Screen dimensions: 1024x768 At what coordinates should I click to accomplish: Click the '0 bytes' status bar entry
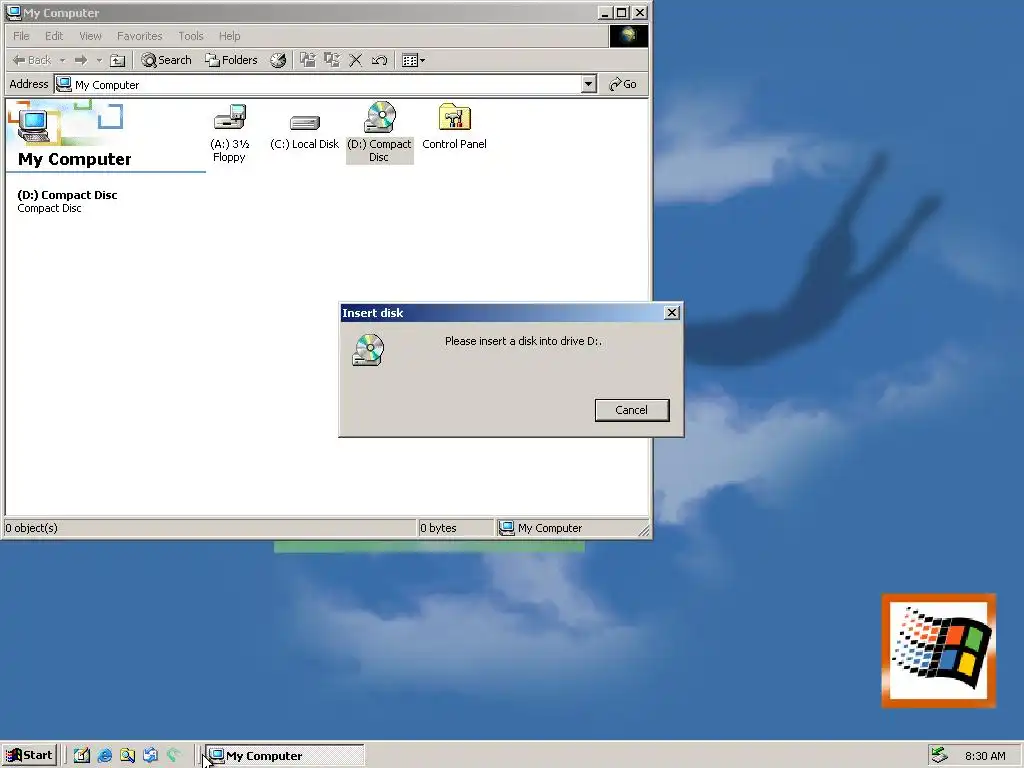(438, 528)
